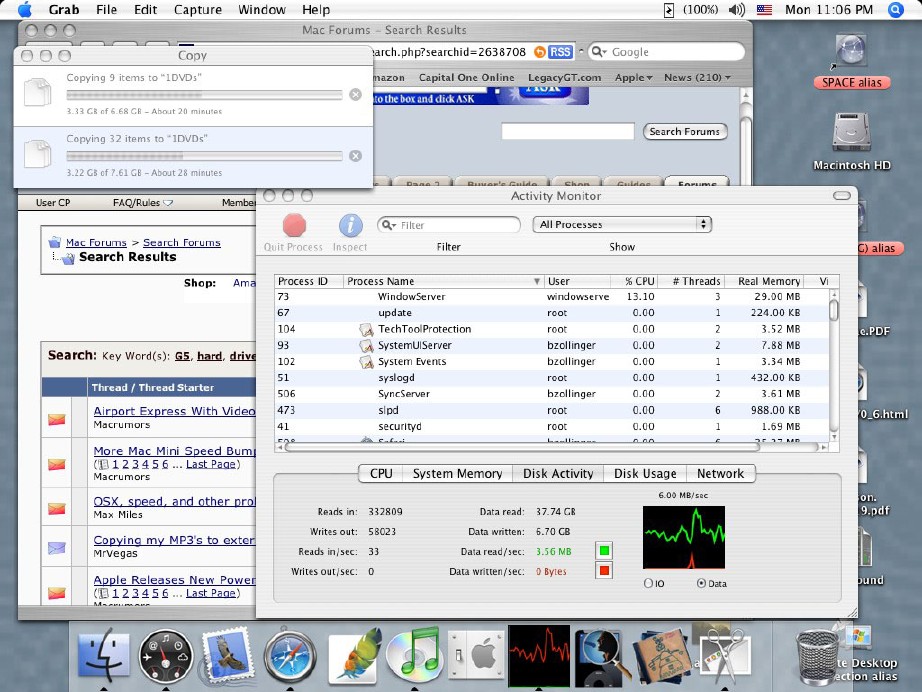Open the Window menu
The height and width of the screenshot is (692, 922).
(262, 9)
